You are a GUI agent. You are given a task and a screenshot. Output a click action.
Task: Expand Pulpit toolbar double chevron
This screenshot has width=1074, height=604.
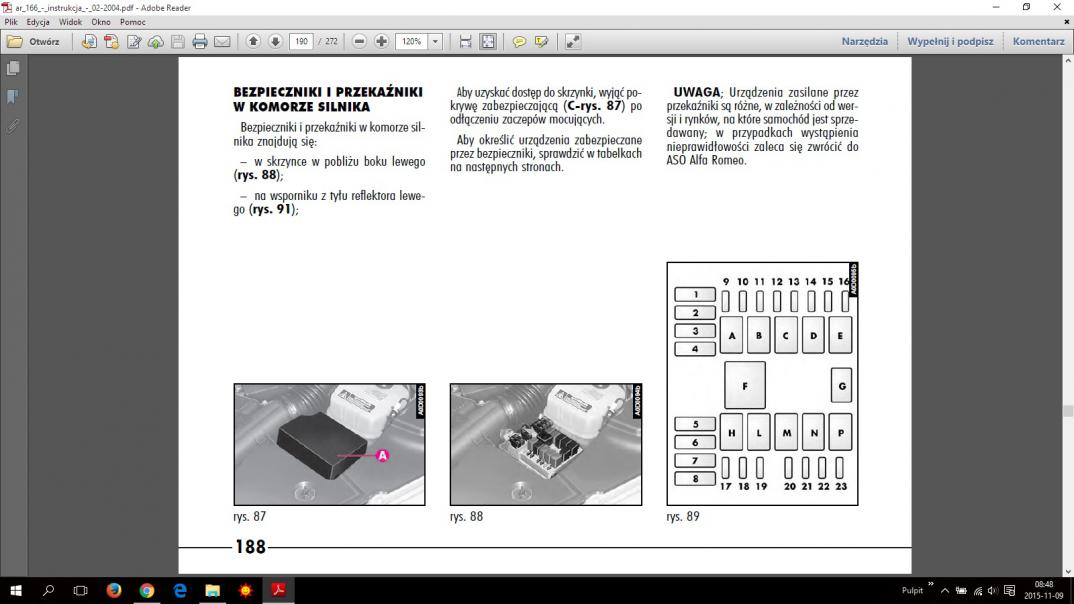(931, 584)
